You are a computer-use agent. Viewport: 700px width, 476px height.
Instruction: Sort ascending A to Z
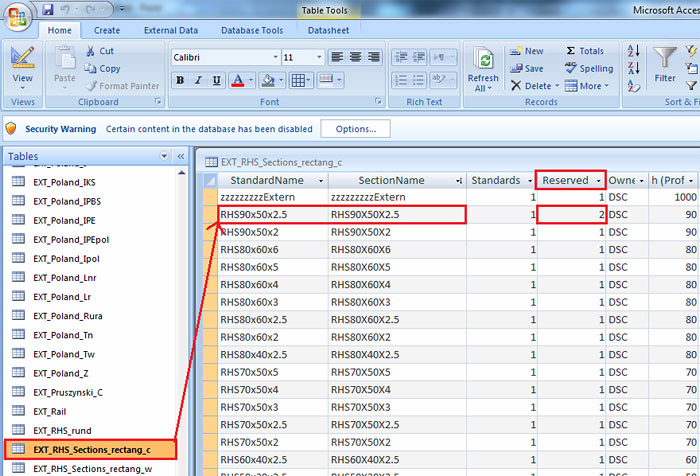(634, 51)
